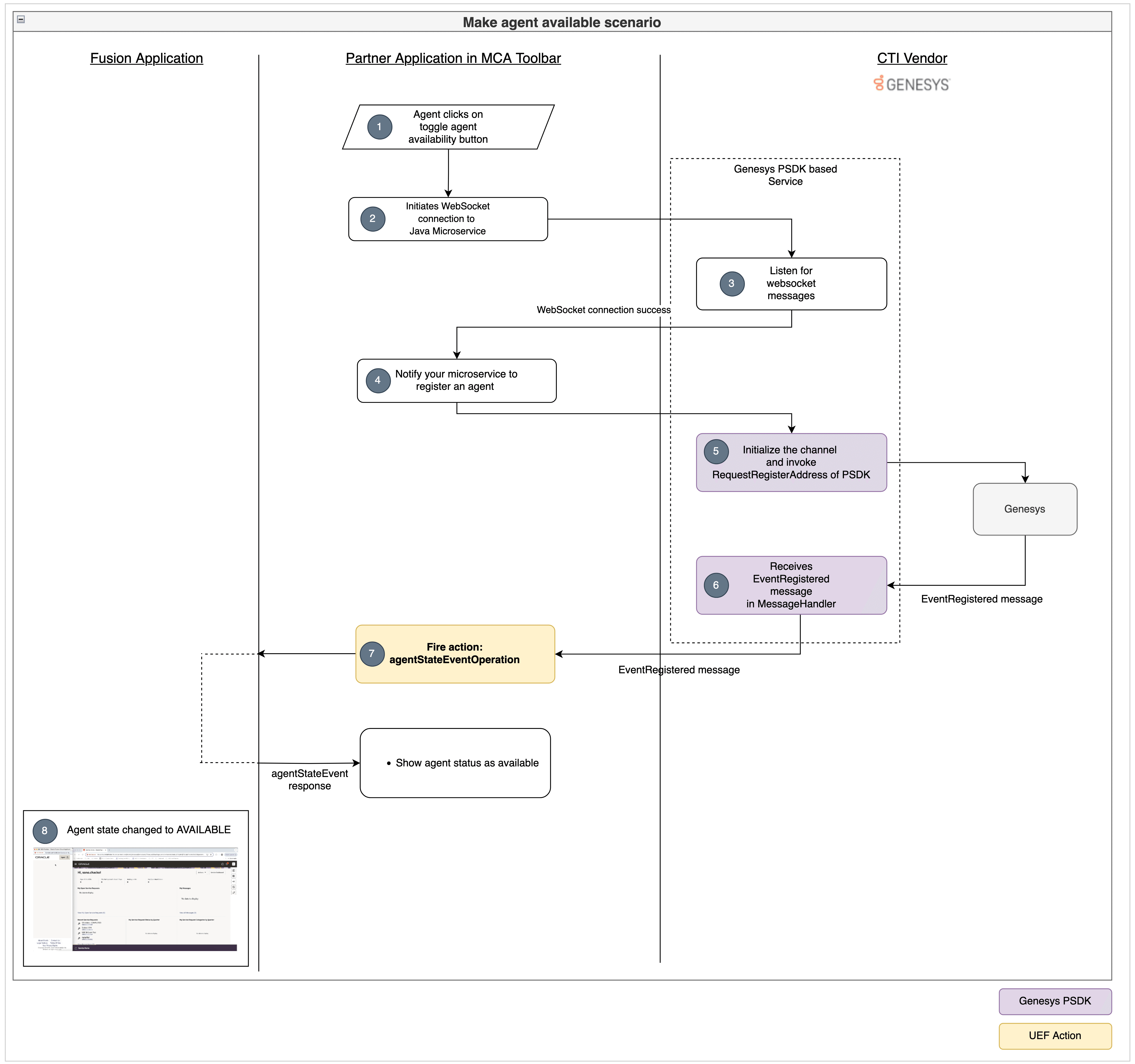Select the Show agent status as available box
The height and width of the screenshot is (1064, 1135).
pyautogui.click(x=455, y=763)
